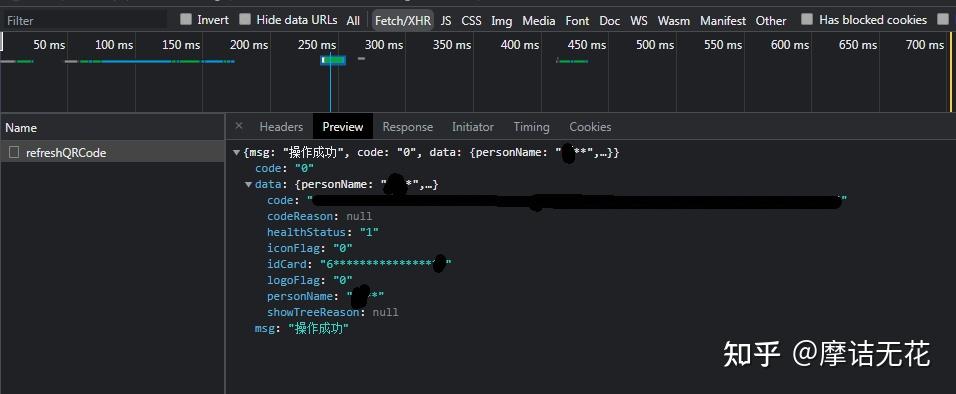956x394 pixels.
Task: Filter requests by WS
Action: tap(639, 21)
